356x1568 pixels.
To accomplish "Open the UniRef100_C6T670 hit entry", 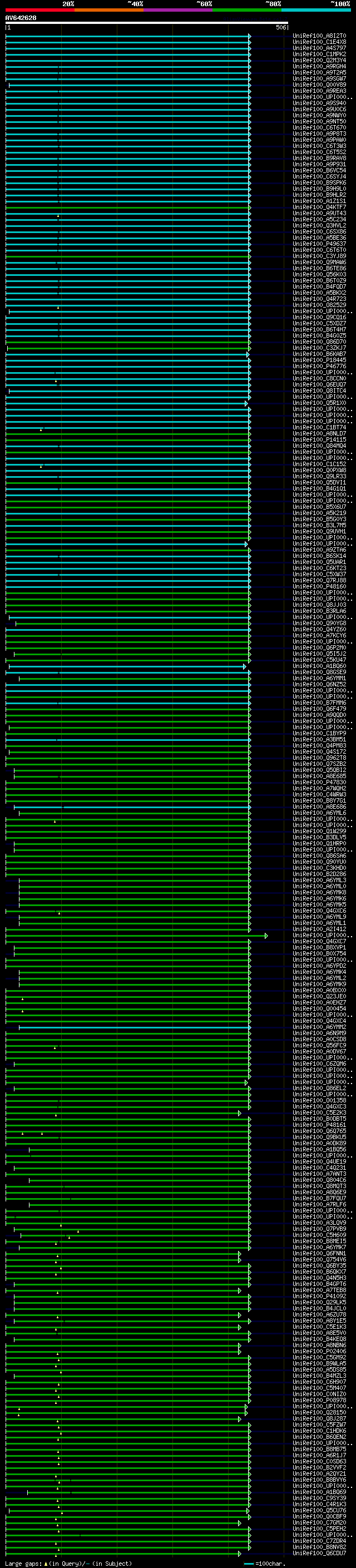I will point(319,128).
